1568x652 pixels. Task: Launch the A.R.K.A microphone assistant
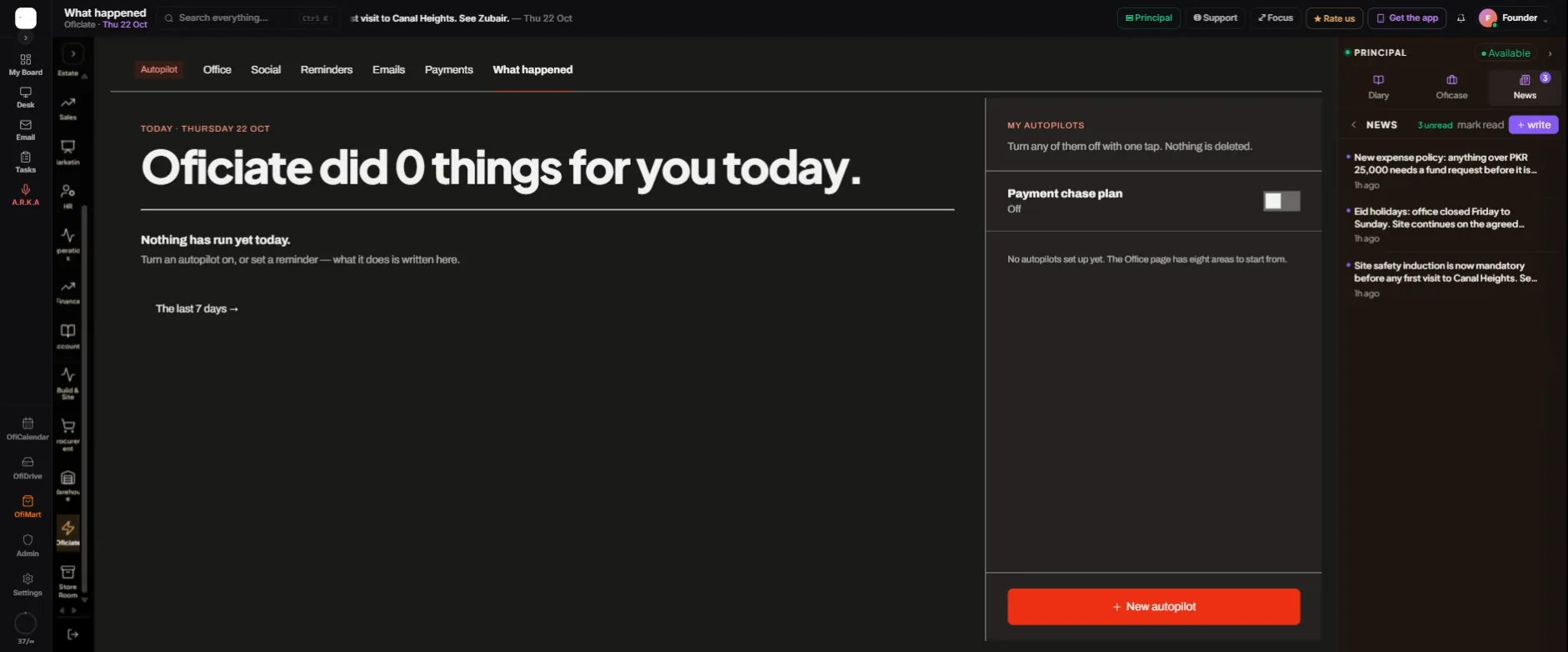(26, 195)
